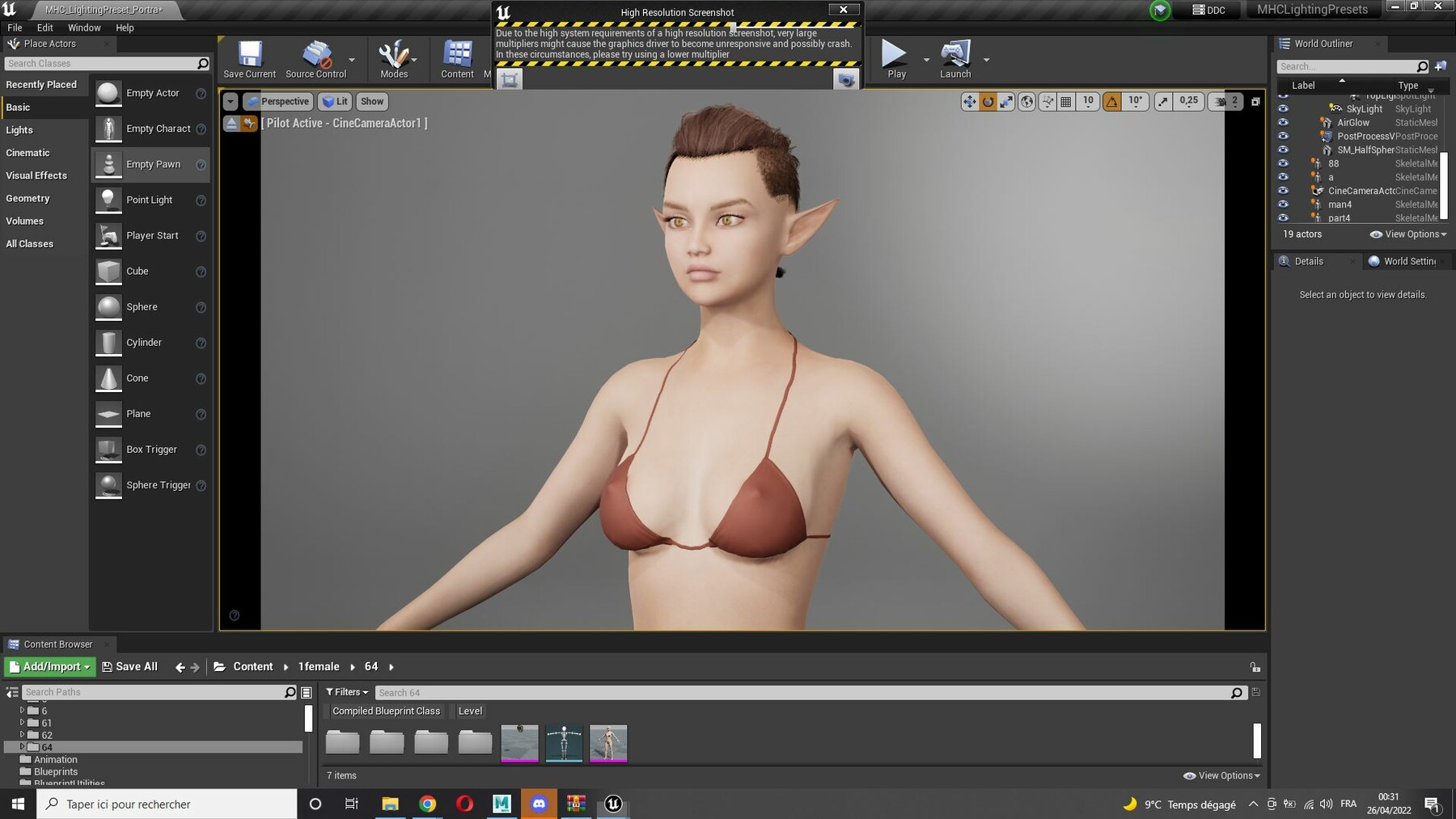Viewport: 1456px width, 819px height.
Task: Click take screenshot camera icon in dialog
Action: pos(845,79)
